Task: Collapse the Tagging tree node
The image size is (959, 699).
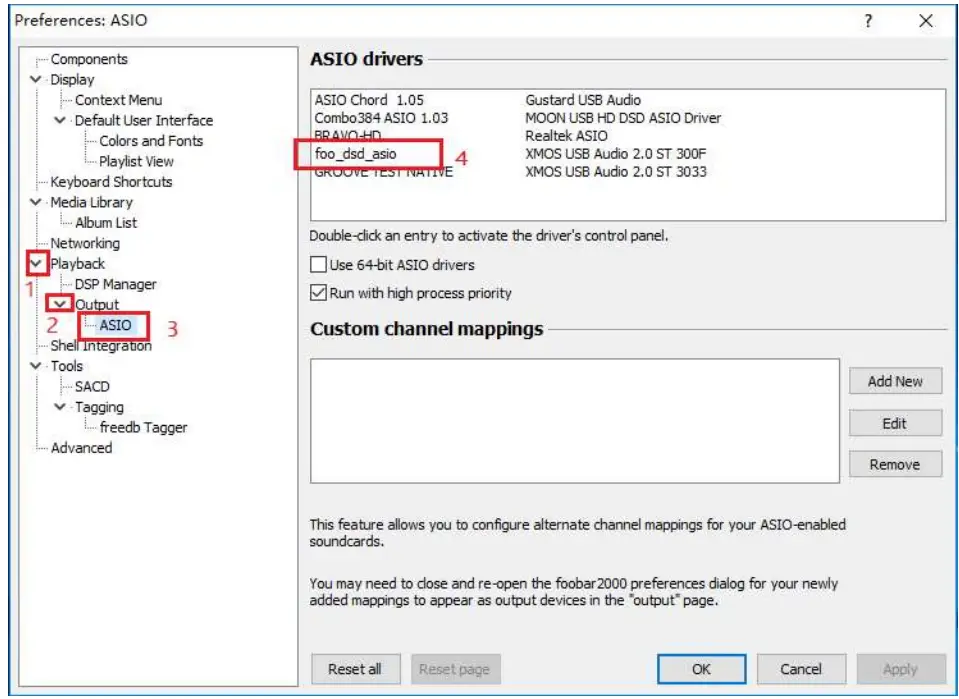Action: point(62,407)
